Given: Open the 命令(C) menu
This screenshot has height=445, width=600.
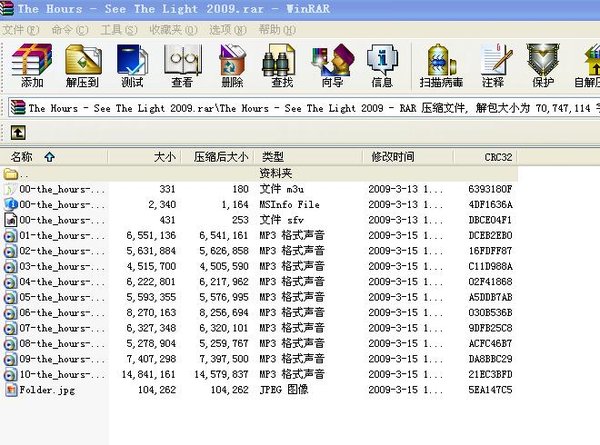Looking at the screenshot, I should coord(70,30).
